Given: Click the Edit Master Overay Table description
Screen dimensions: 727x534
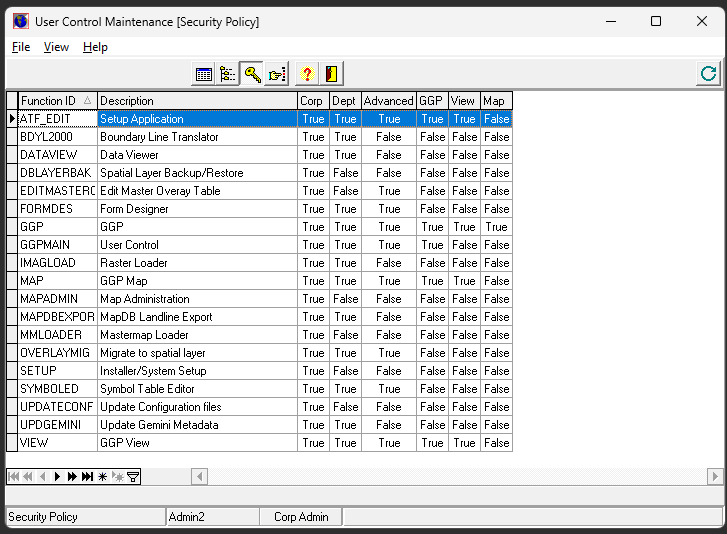Looking at the screenshot, I should [x=198, y=191].
